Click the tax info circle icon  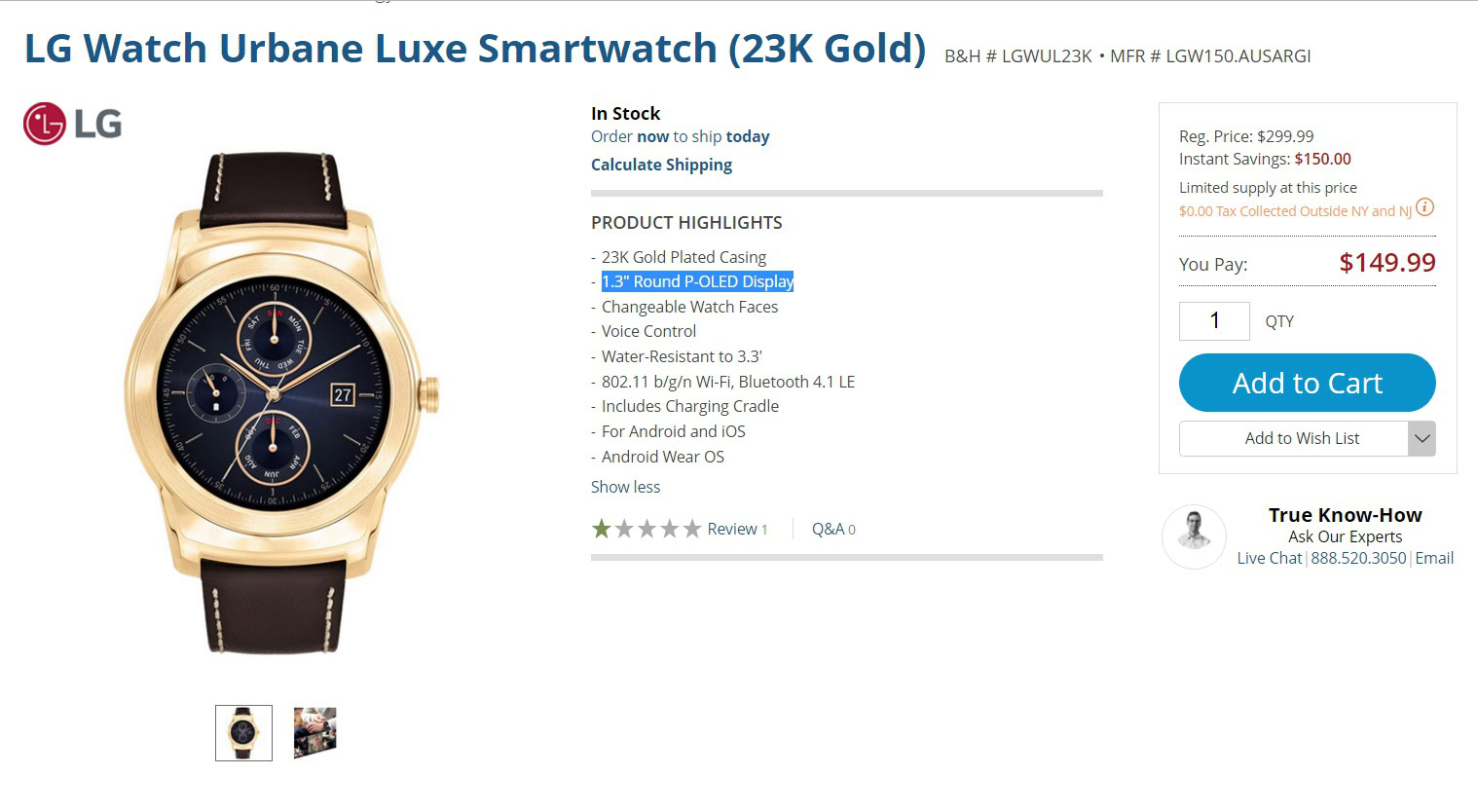point(1424,207)
